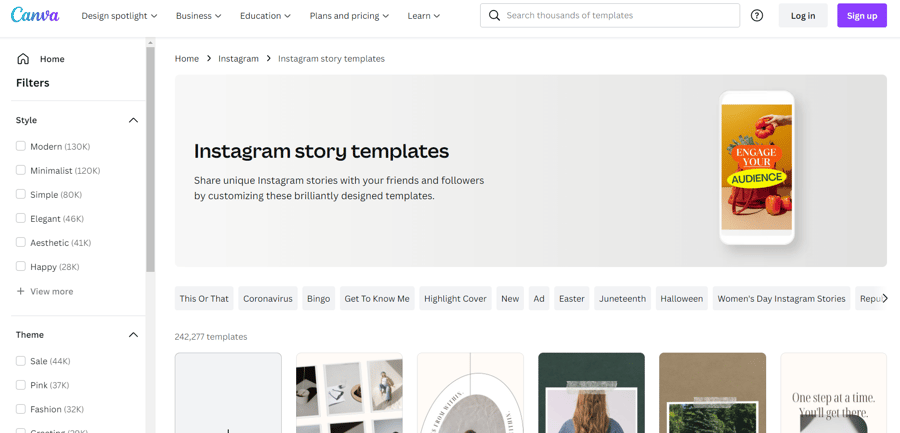Check the Sale theme filter
The image size is (900, 433).
[x=21, y=361]
